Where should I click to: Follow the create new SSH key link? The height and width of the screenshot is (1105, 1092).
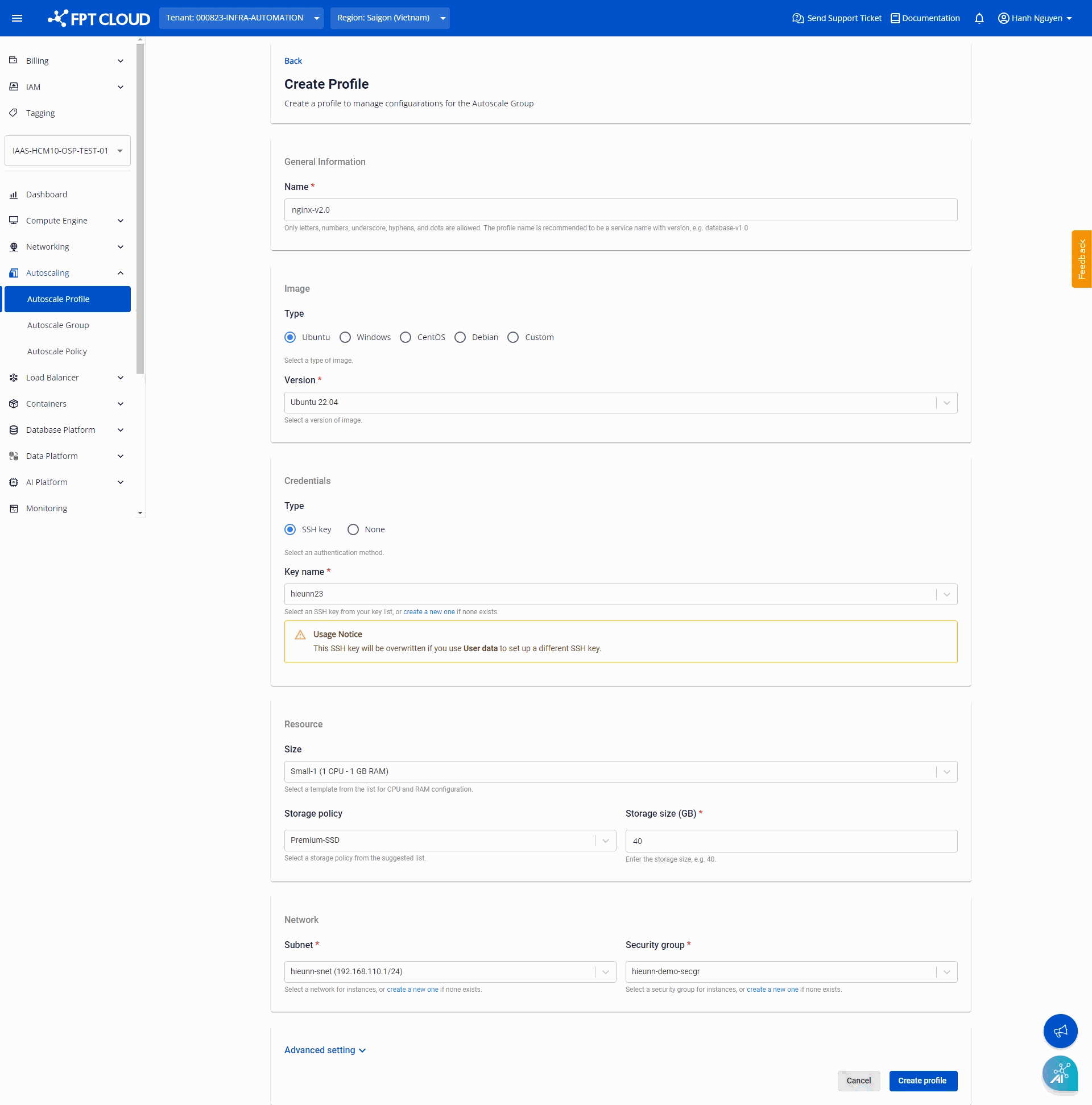(x=429, y=612)
